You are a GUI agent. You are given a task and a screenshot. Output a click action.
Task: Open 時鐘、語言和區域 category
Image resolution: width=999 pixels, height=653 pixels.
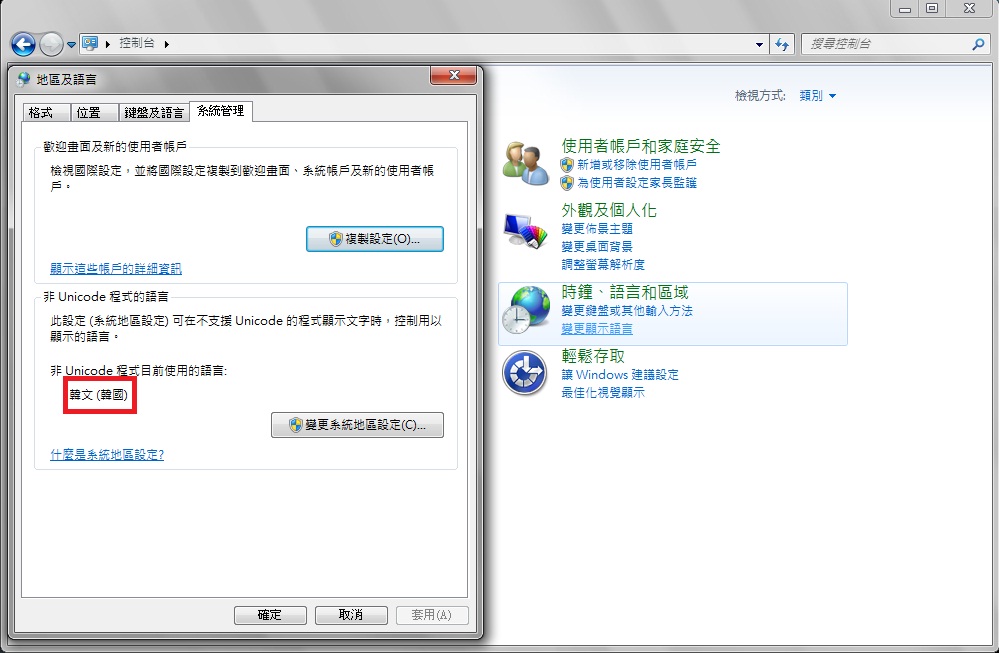(624, 292)
